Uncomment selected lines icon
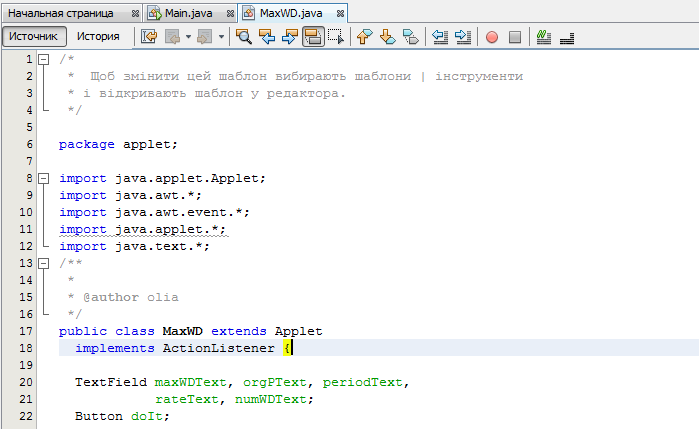Image resolution: width=699 pixels, height=429 pixels. (567, 37)
